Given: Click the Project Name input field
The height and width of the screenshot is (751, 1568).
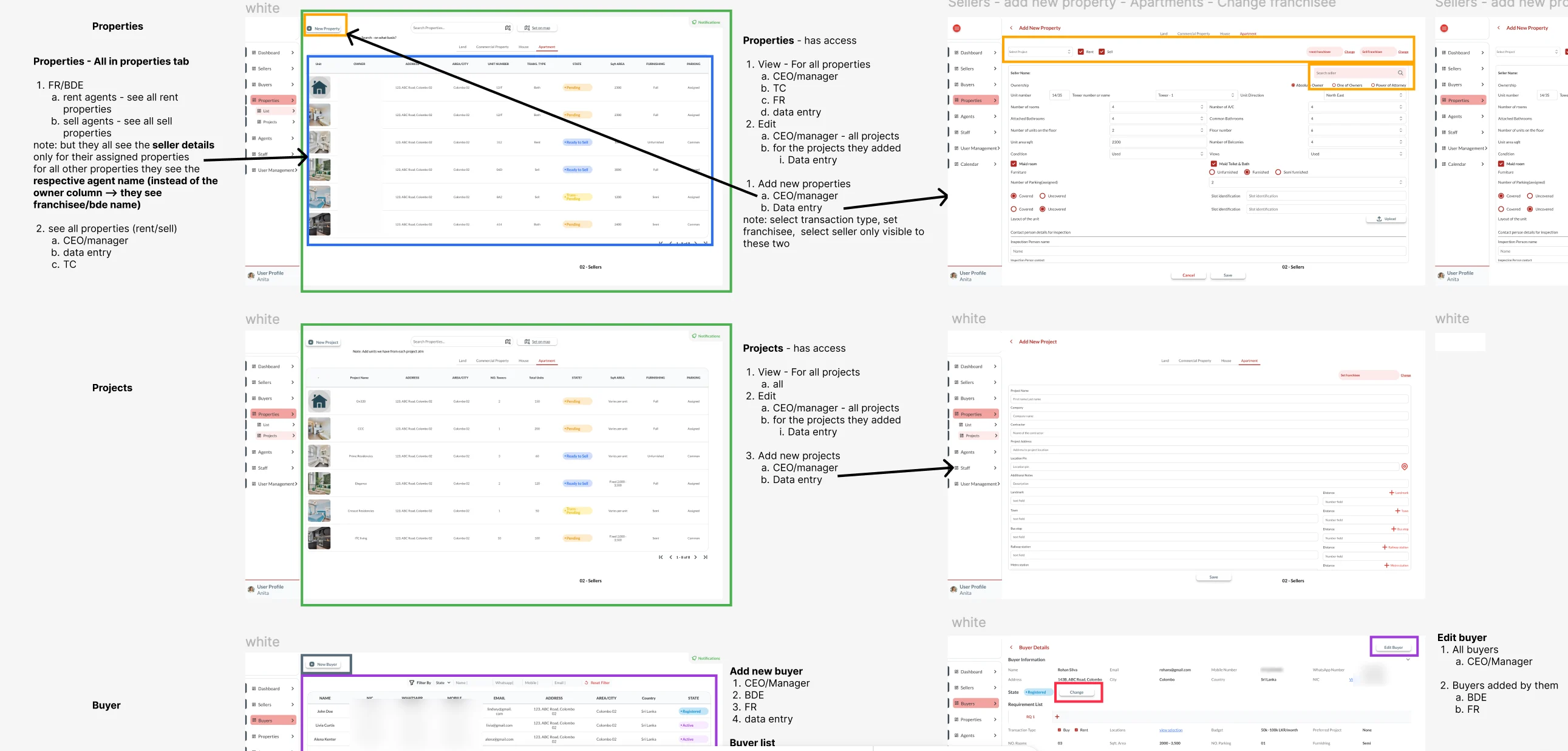Looking at the screenshot, I should click(x=1210, y=399).
